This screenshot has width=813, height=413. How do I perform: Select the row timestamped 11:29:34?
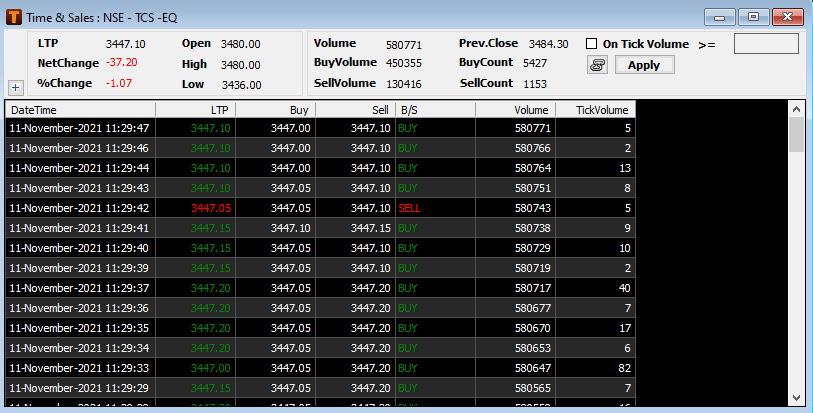(x=320, y=348)
